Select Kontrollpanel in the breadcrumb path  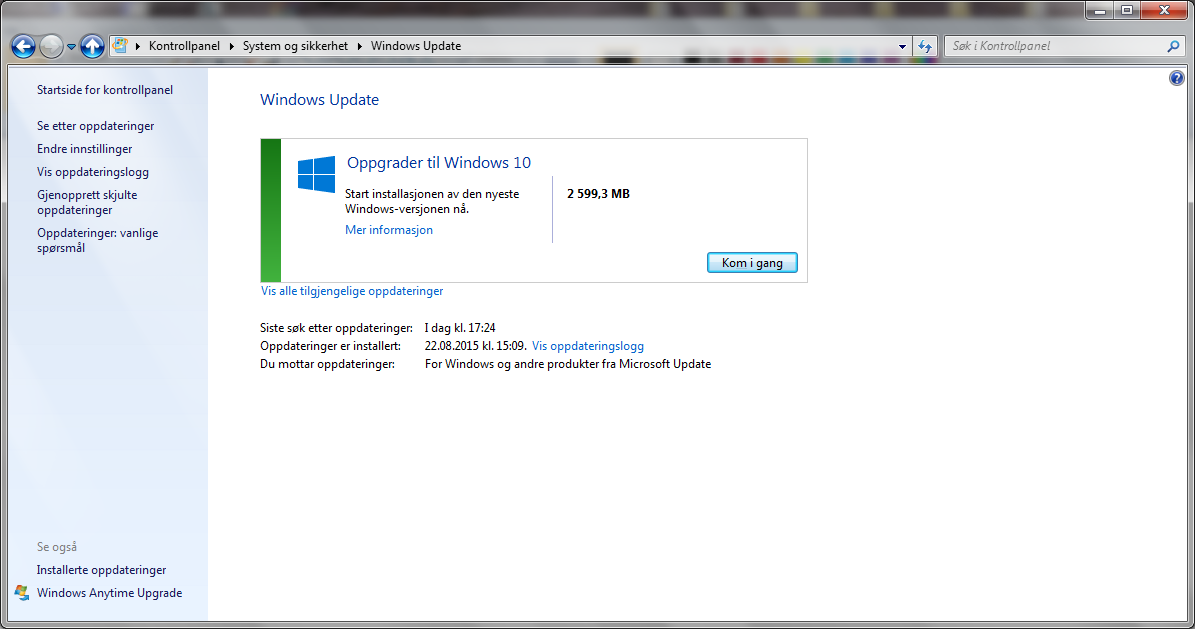(184, 46)
